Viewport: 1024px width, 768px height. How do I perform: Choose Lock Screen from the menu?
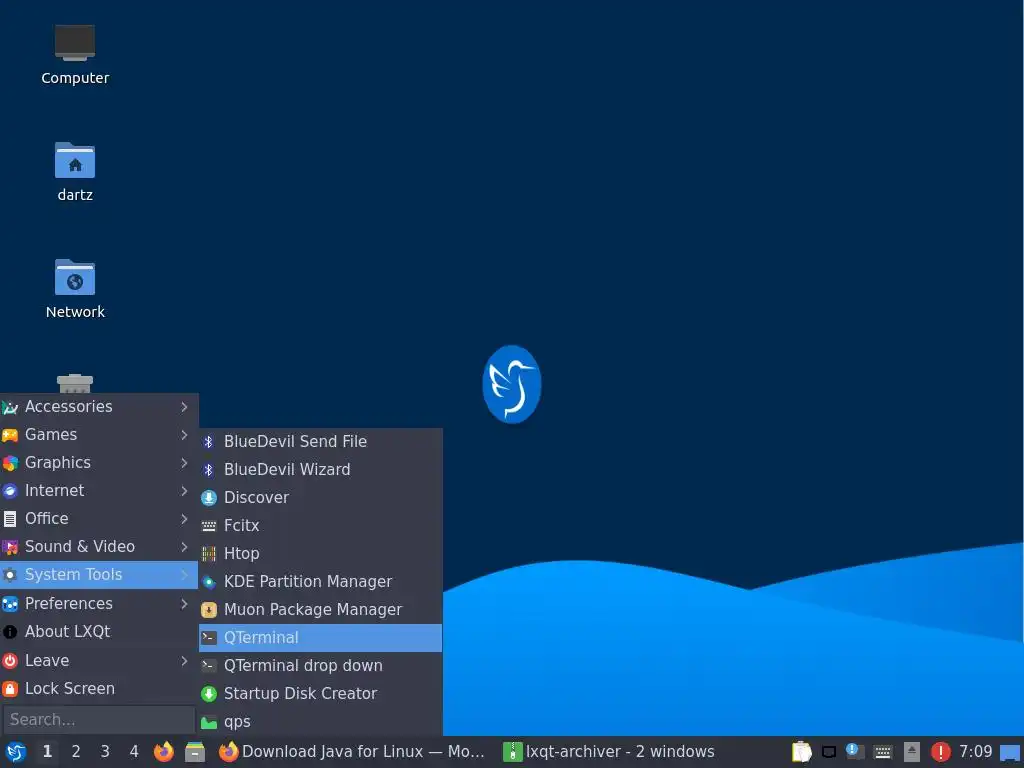[x=99, y=689]
